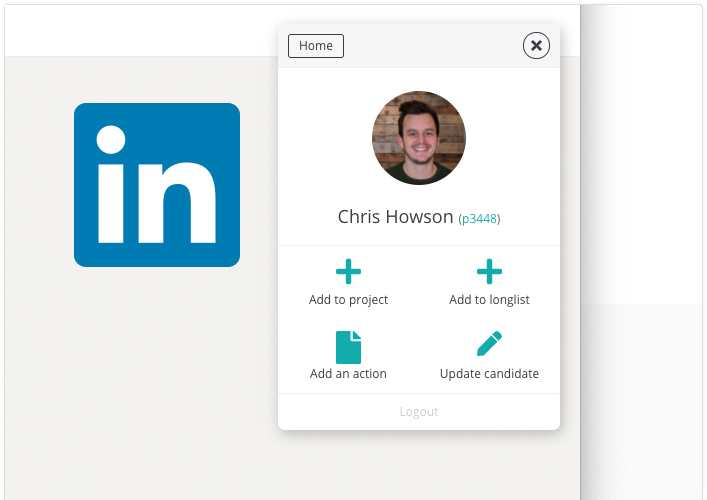The width and height of the screenshot is (707, 500).
Task: Click the Add an action document icon
Action: [348, 347]
